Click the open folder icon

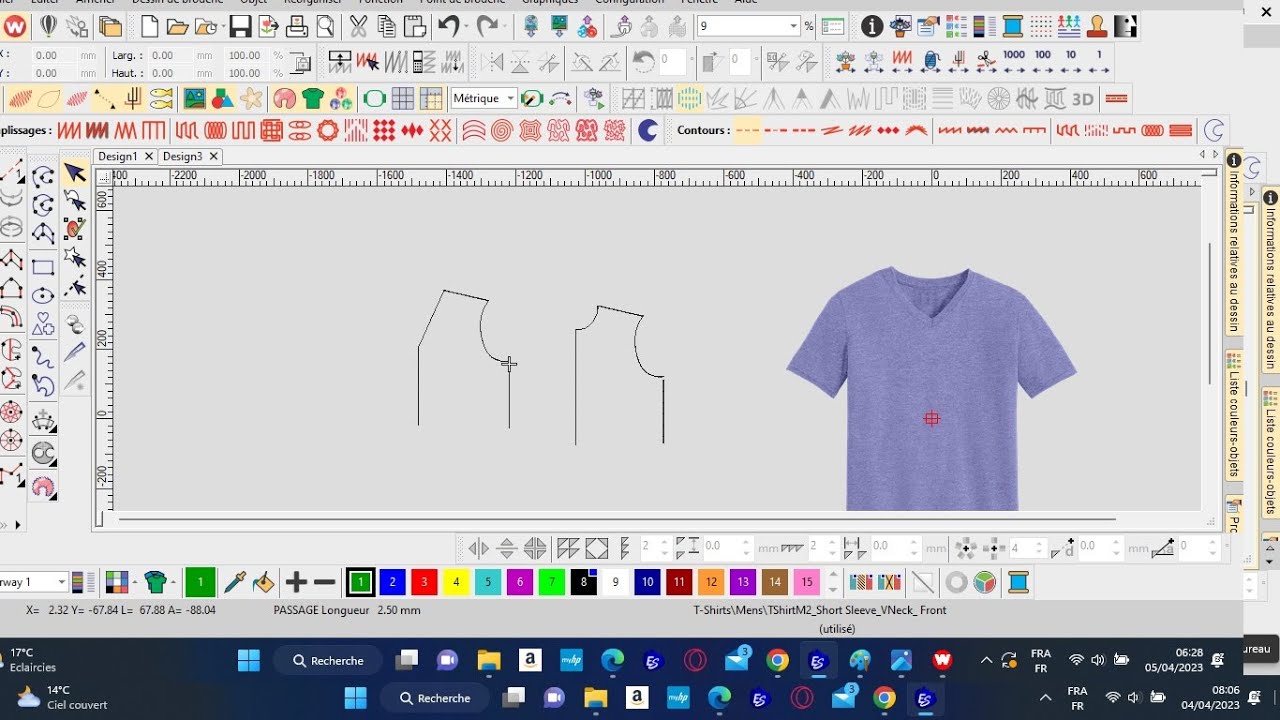click(x=177, y=26)
